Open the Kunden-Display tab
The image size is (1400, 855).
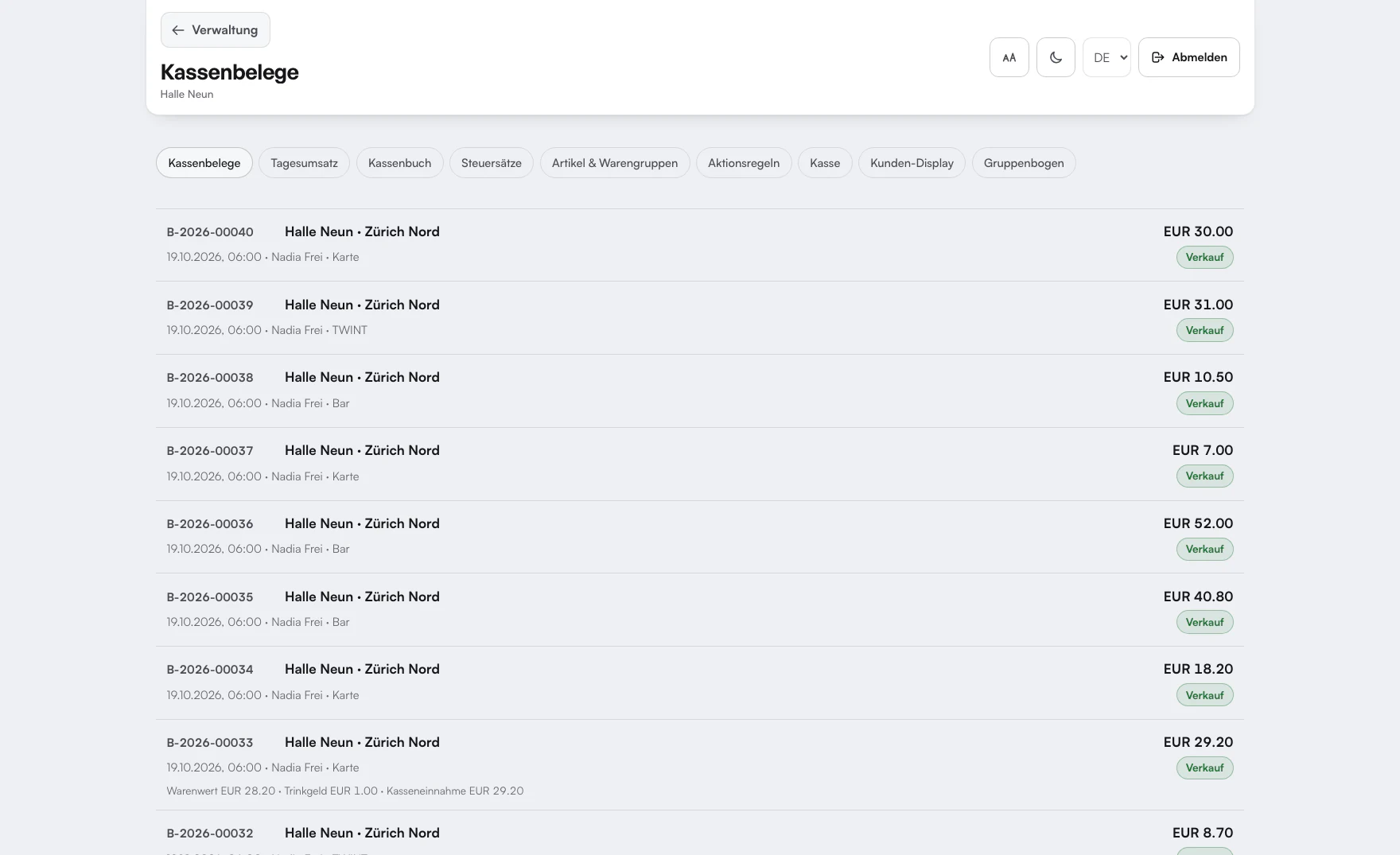tap(912, 163)
